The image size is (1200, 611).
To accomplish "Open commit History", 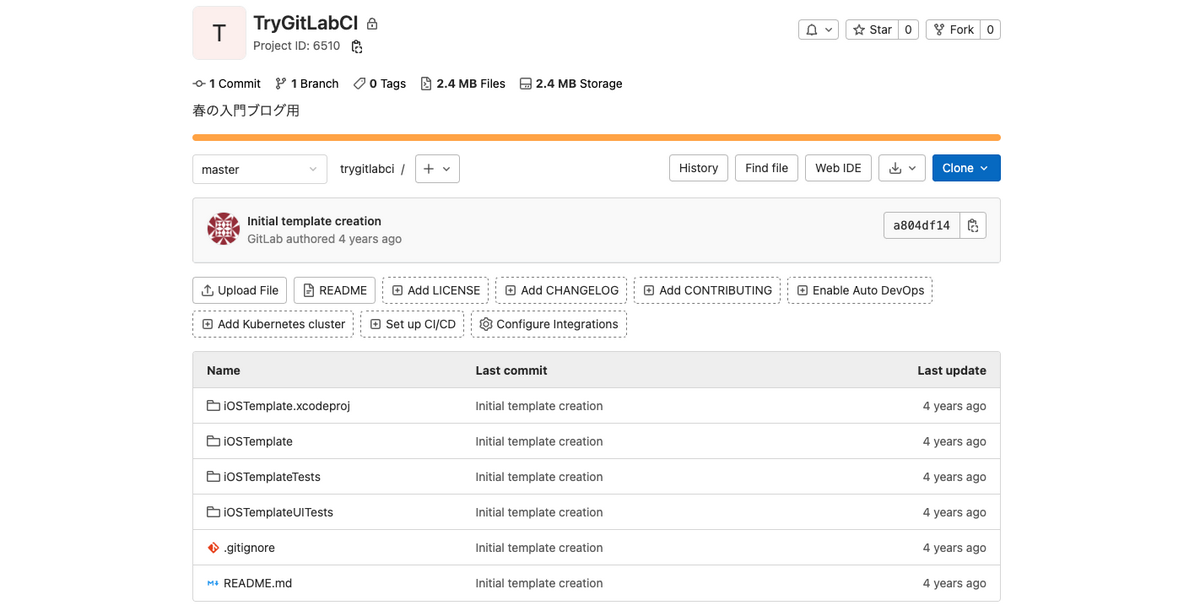I will (698, 168).
